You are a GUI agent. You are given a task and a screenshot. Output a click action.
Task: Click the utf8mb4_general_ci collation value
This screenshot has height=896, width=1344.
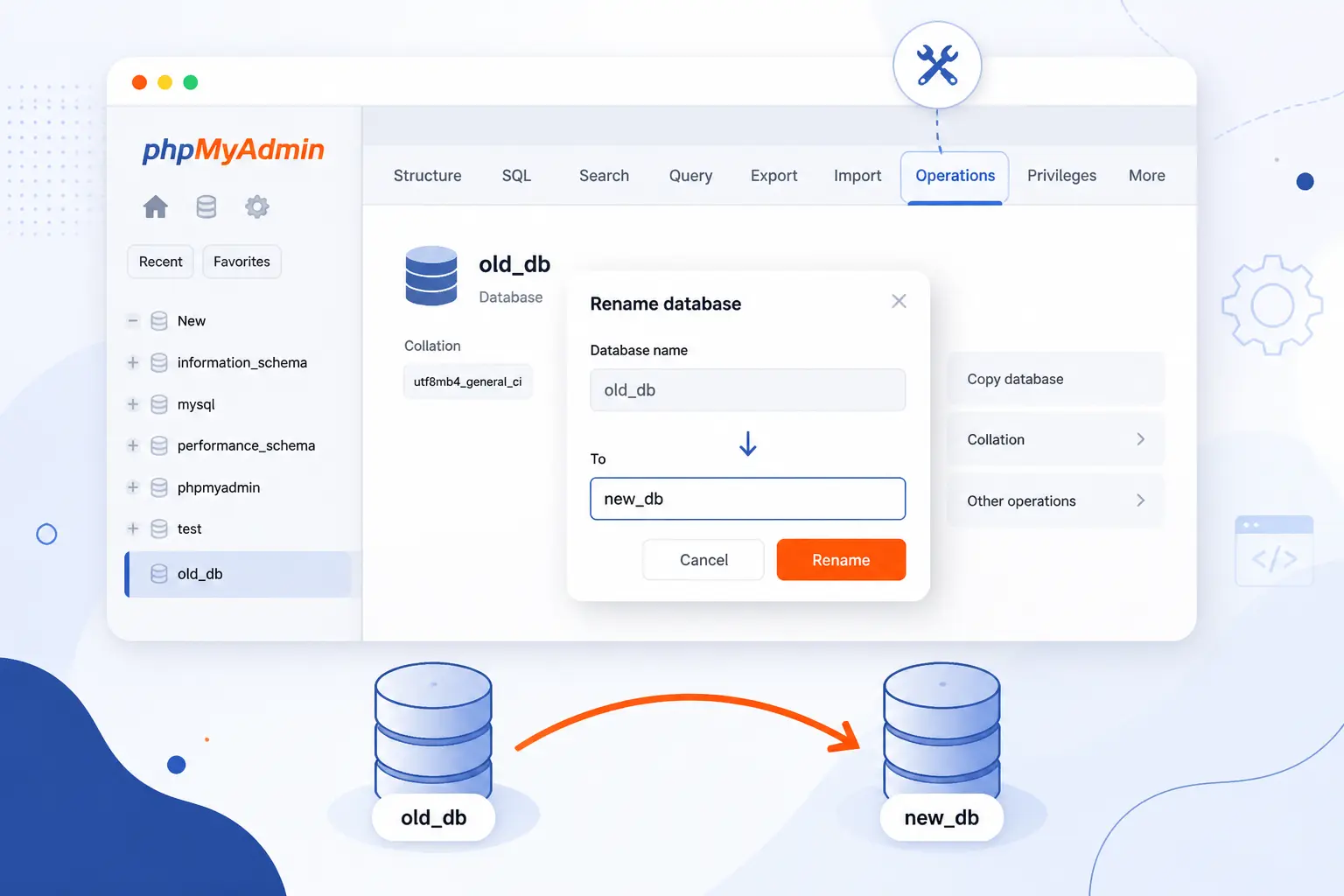point(468,381)
